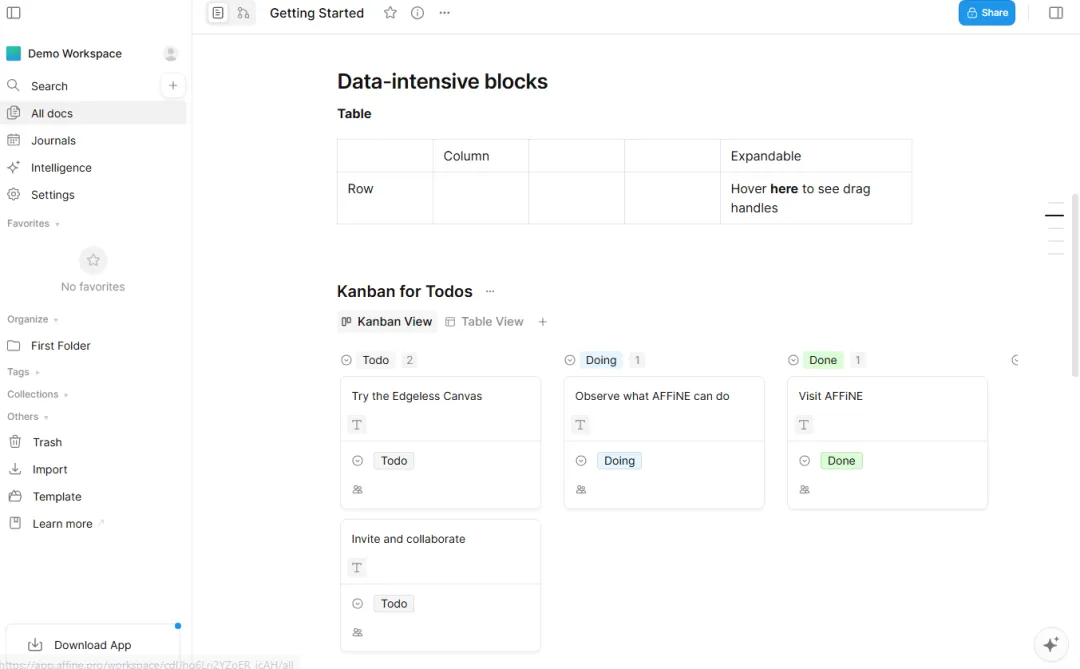
Task: Open Trash
Action: [93, 442]
